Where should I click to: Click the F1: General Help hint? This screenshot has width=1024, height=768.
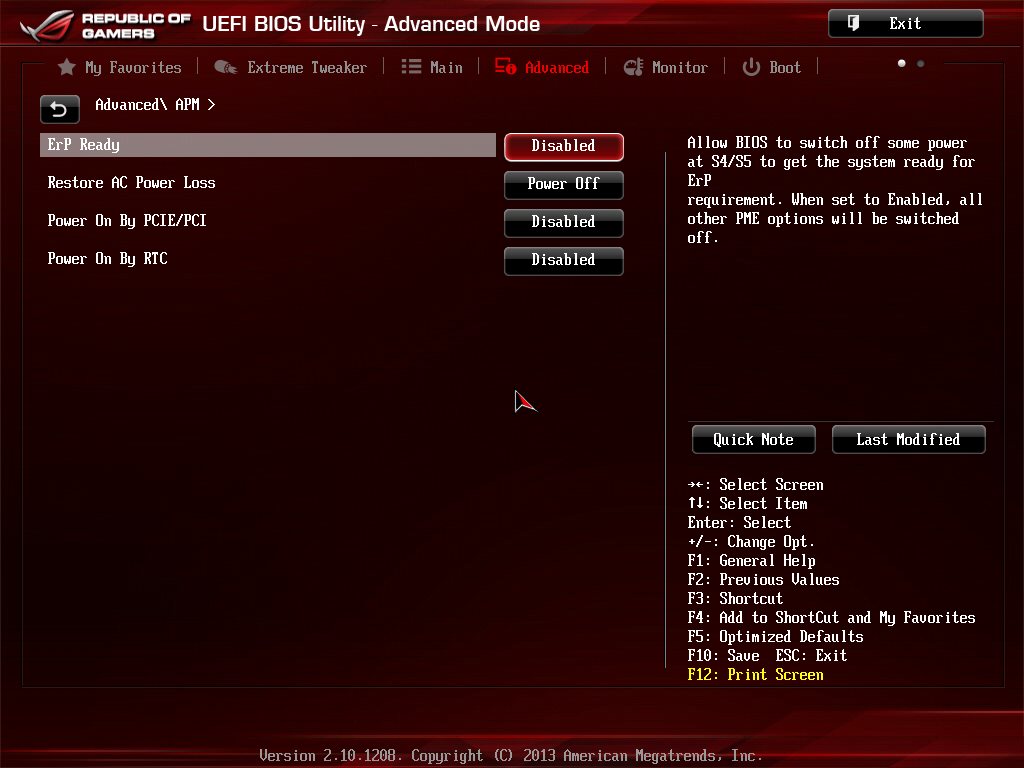751,561
